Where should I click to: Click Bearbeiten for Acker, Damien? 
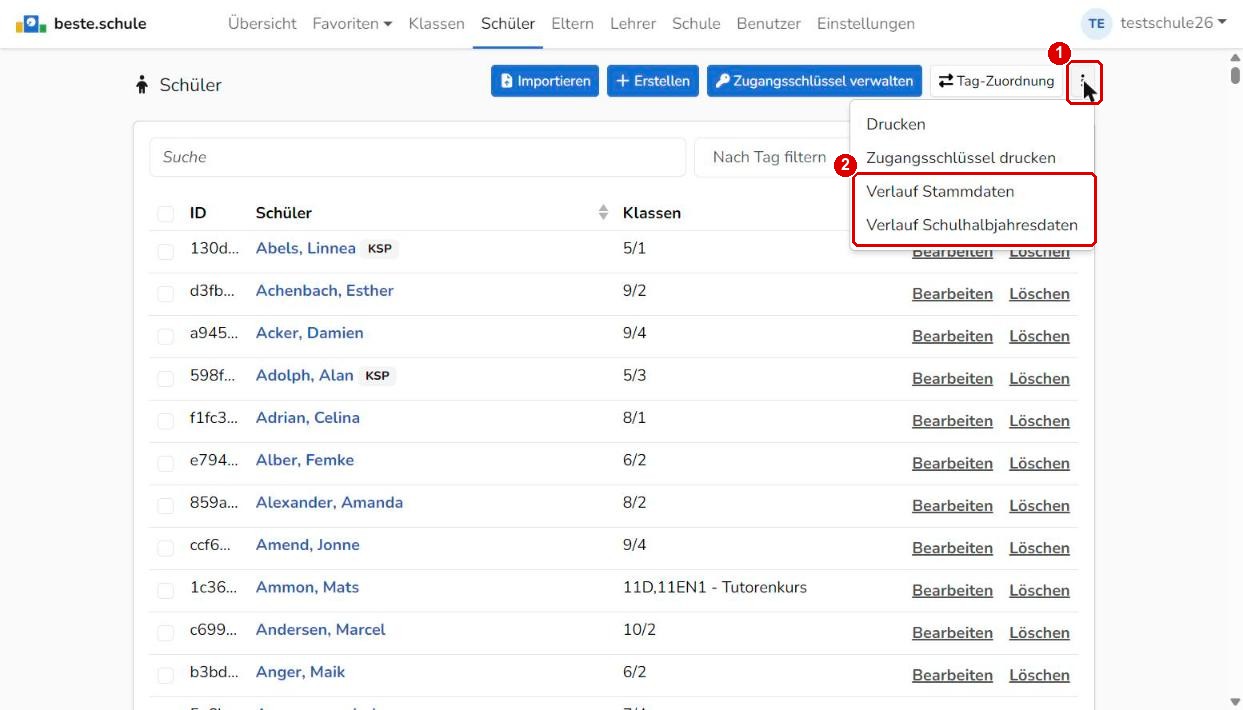pyautogui.click(x=952, y=336)
